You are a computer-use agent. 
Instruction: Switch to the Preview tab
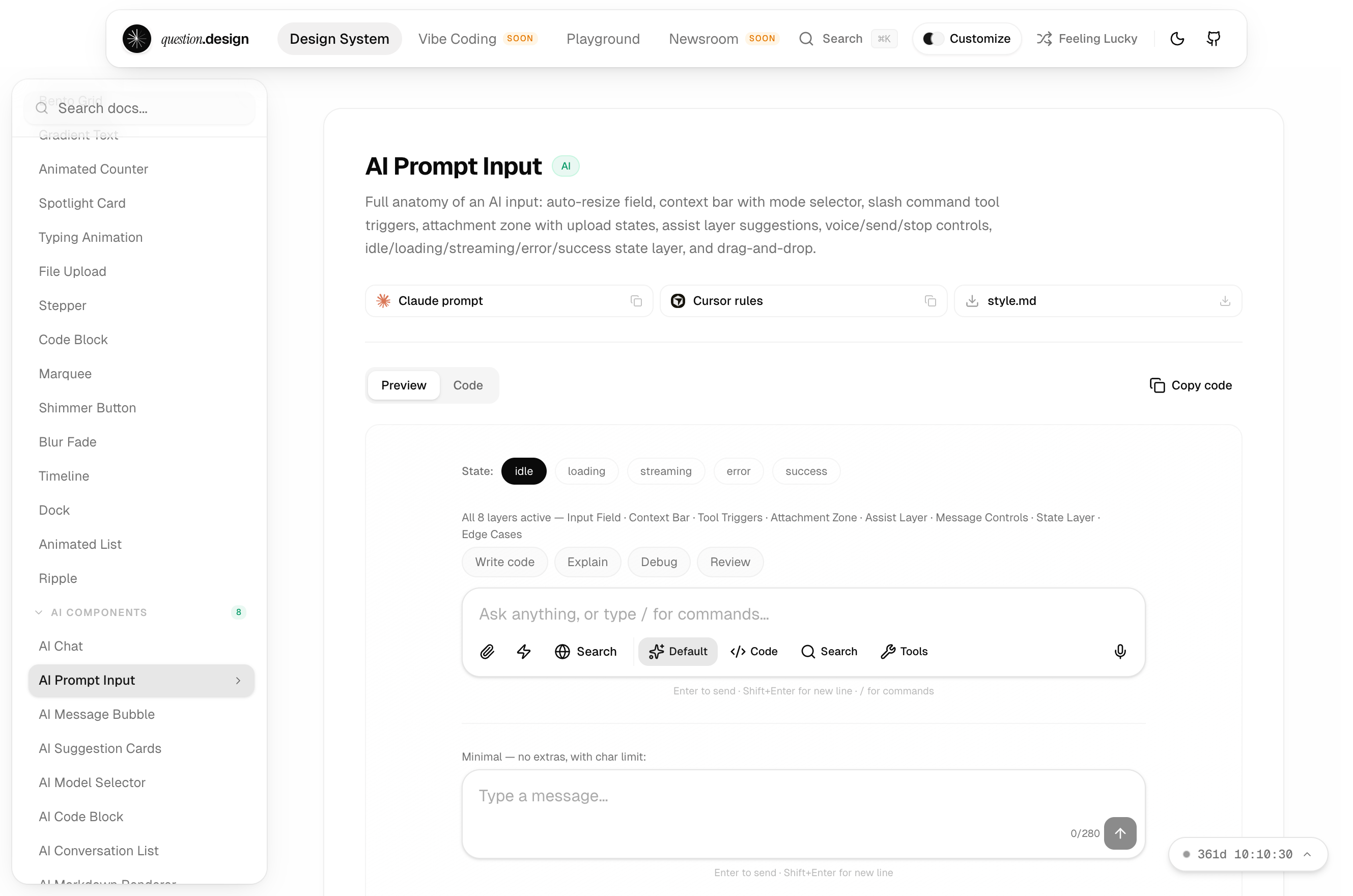(x=403, y=386)
